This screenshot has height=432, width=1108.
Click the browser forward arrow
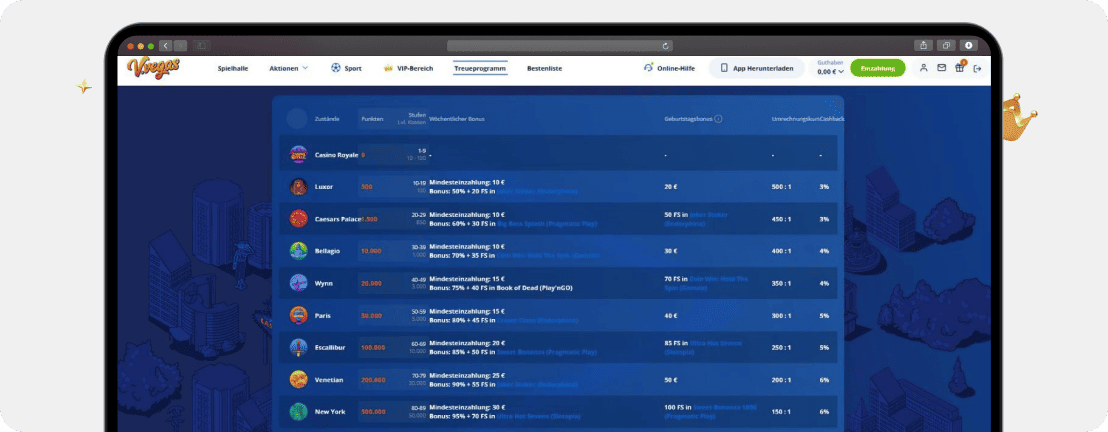[180, 45]
